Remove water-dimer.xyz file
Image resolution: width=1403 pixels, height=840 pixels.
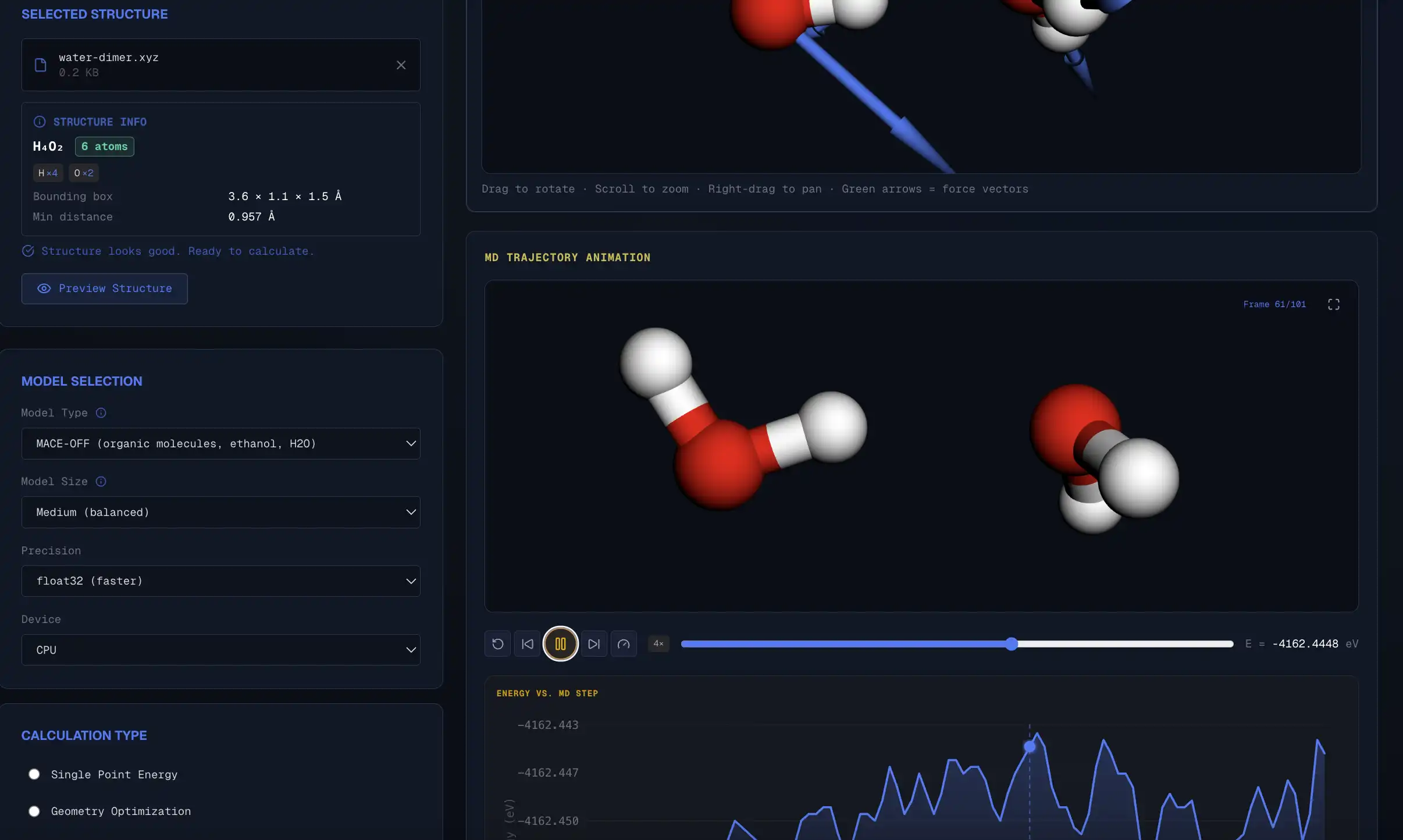[401, 65]
